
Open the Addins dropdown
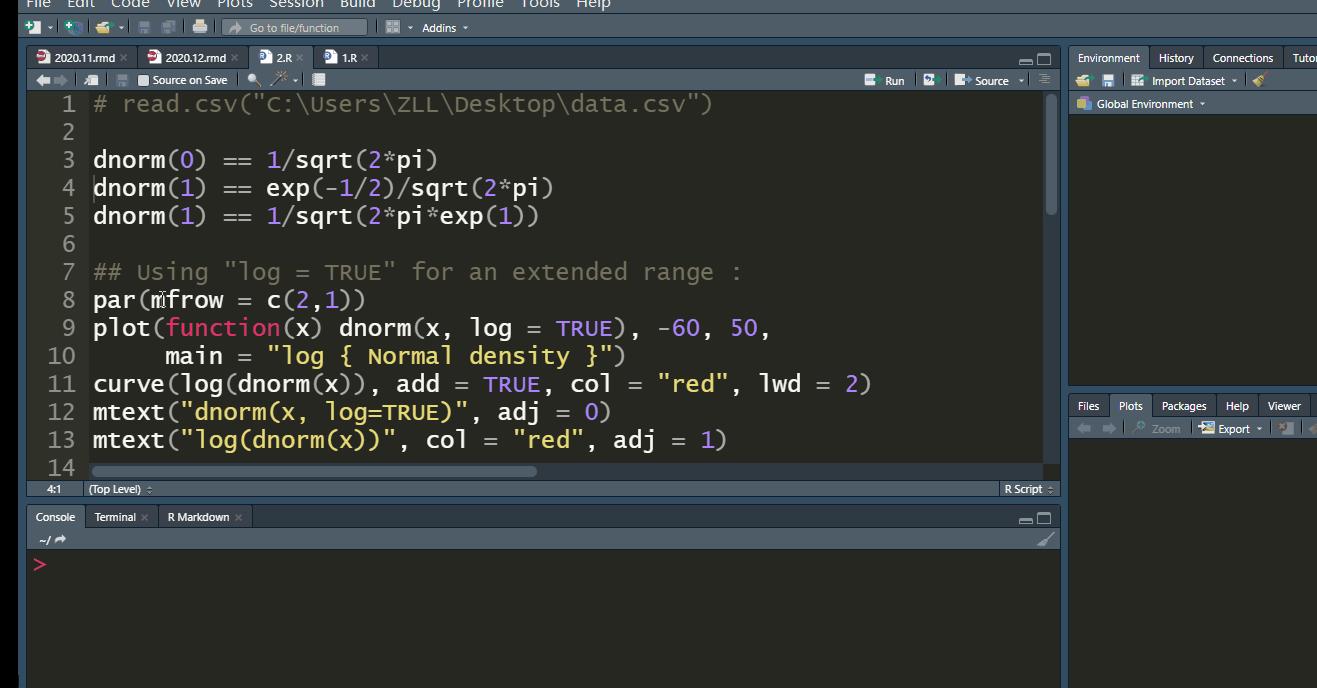coord(438,27)
